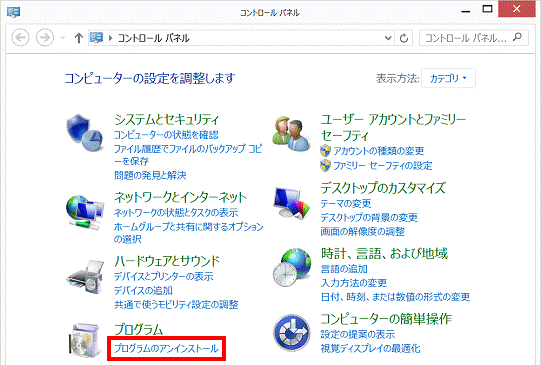The image size is (541, 365).
Task: Open ユーザー アカウントとファミリー セーフティ heading
Action: 393,128
